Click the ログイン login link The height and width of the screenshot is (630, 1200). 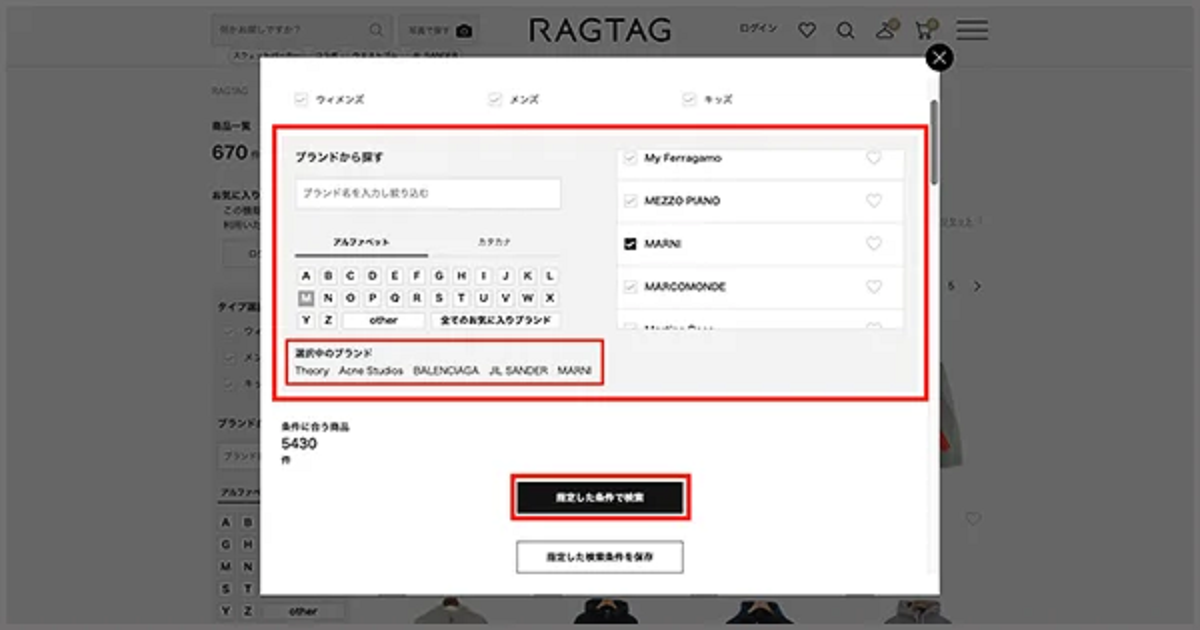758,29
